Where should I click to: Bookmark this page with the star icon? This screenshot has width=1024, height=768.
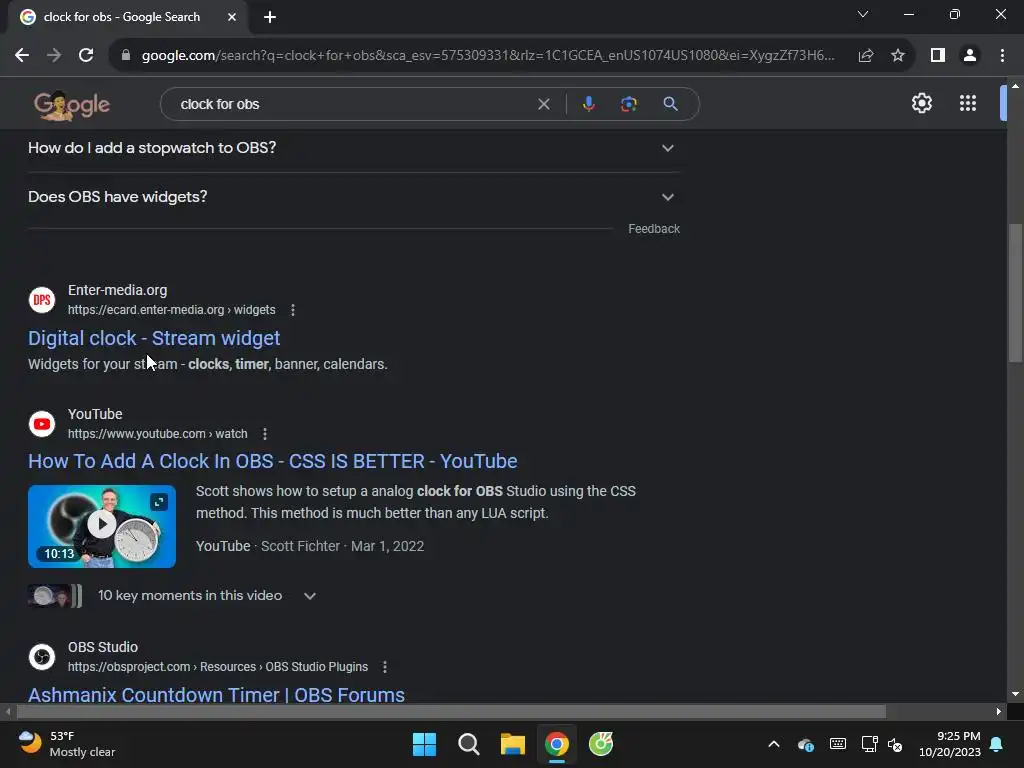[x=898, y=56]
